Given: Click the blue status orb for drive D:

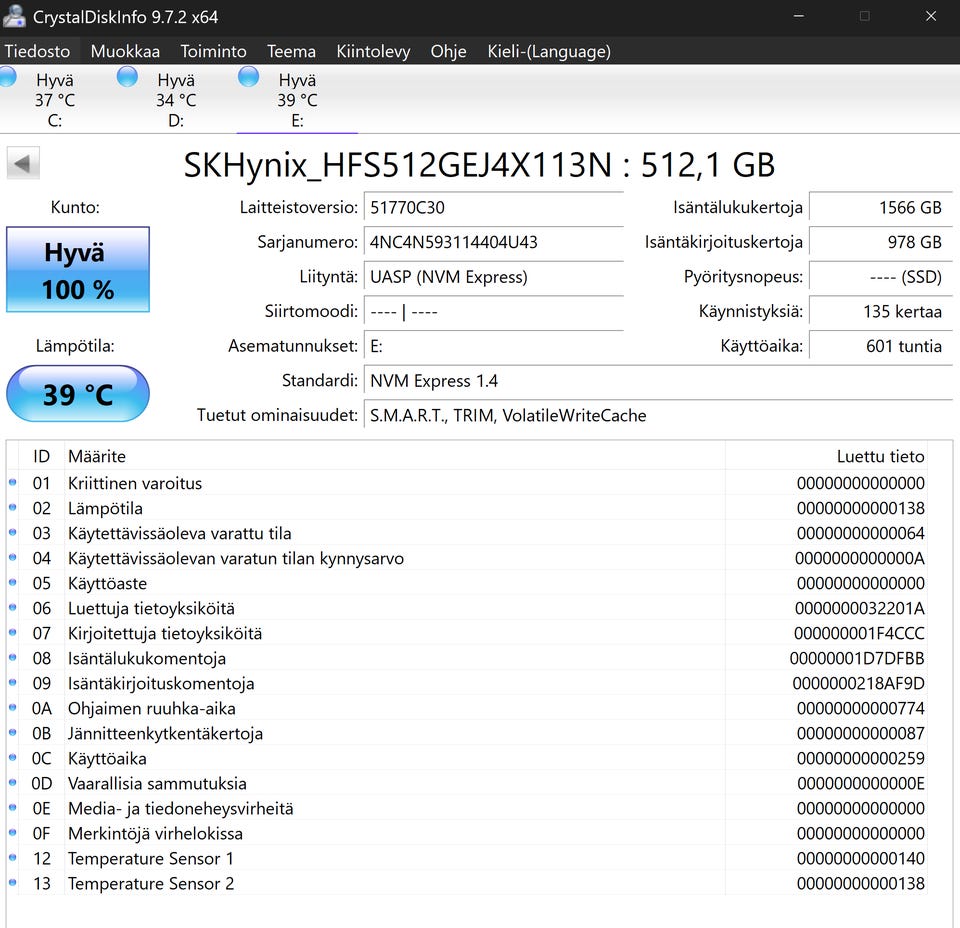Looking at the screenshot, I should (127, 77).
